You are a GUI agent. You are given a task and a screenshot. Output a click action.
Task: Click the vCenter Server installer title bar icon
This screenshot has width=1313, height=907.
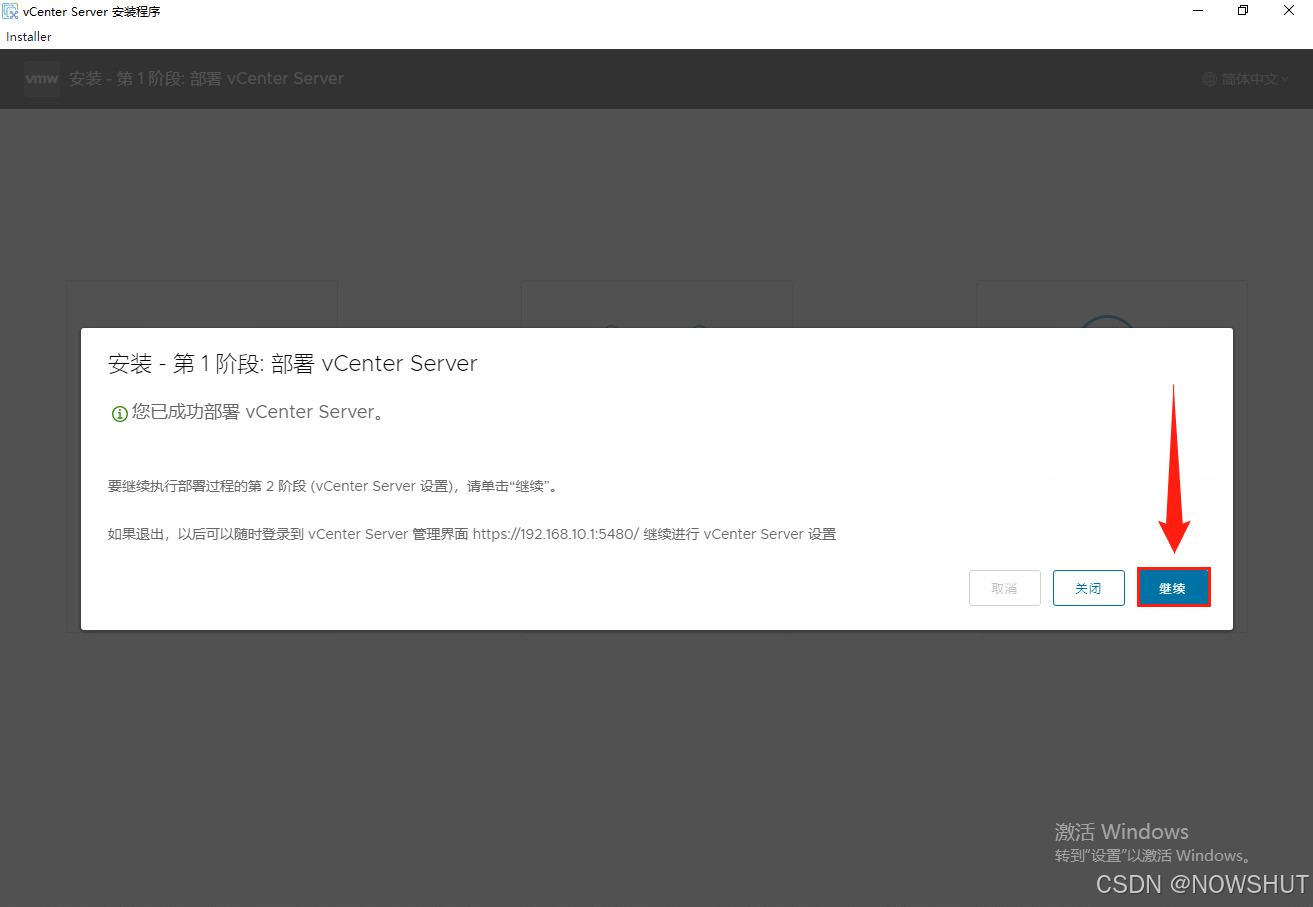pos(10,11)
